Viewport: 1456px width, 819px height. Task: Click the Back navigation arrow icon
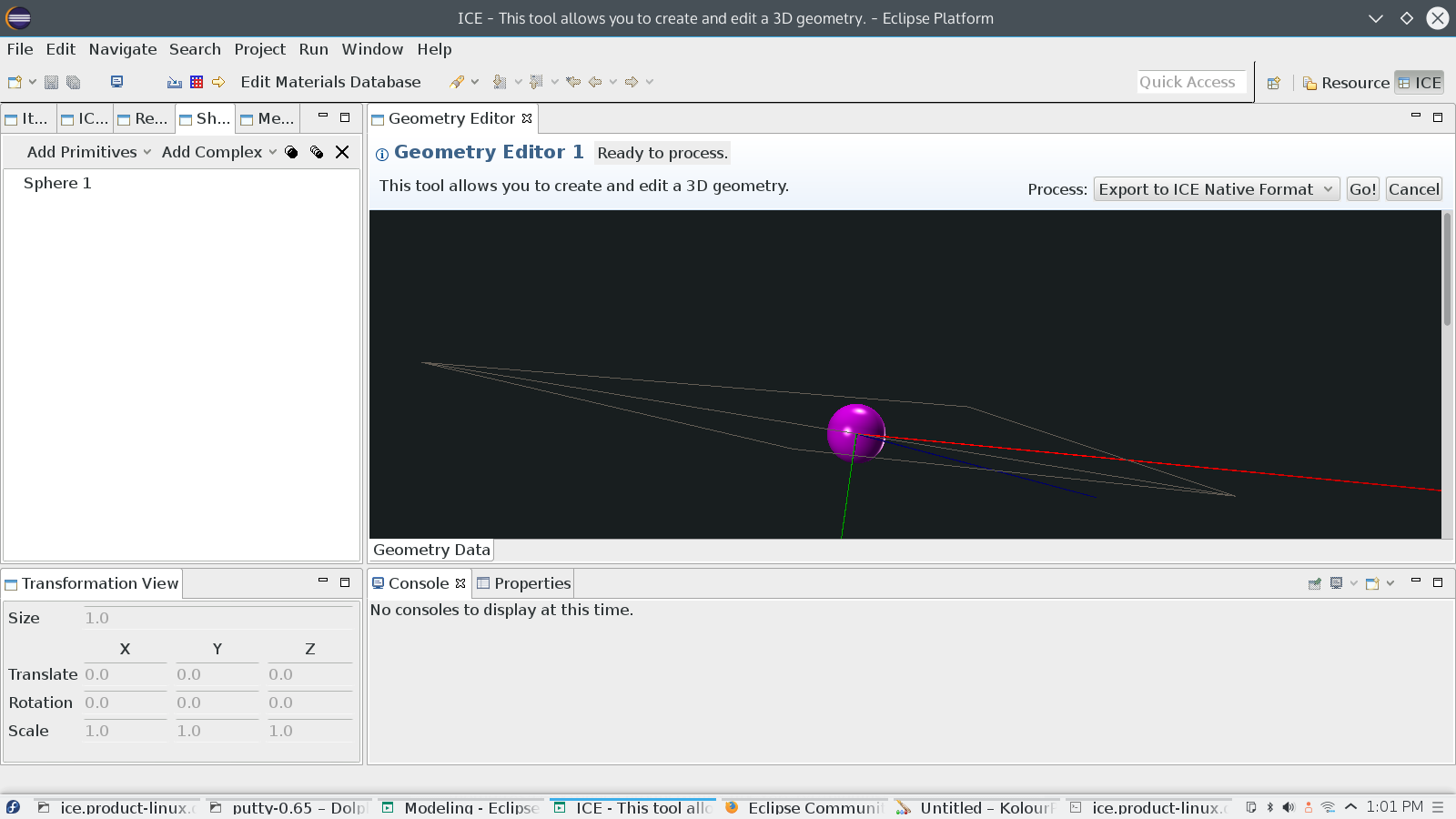(x=595, y=82)
